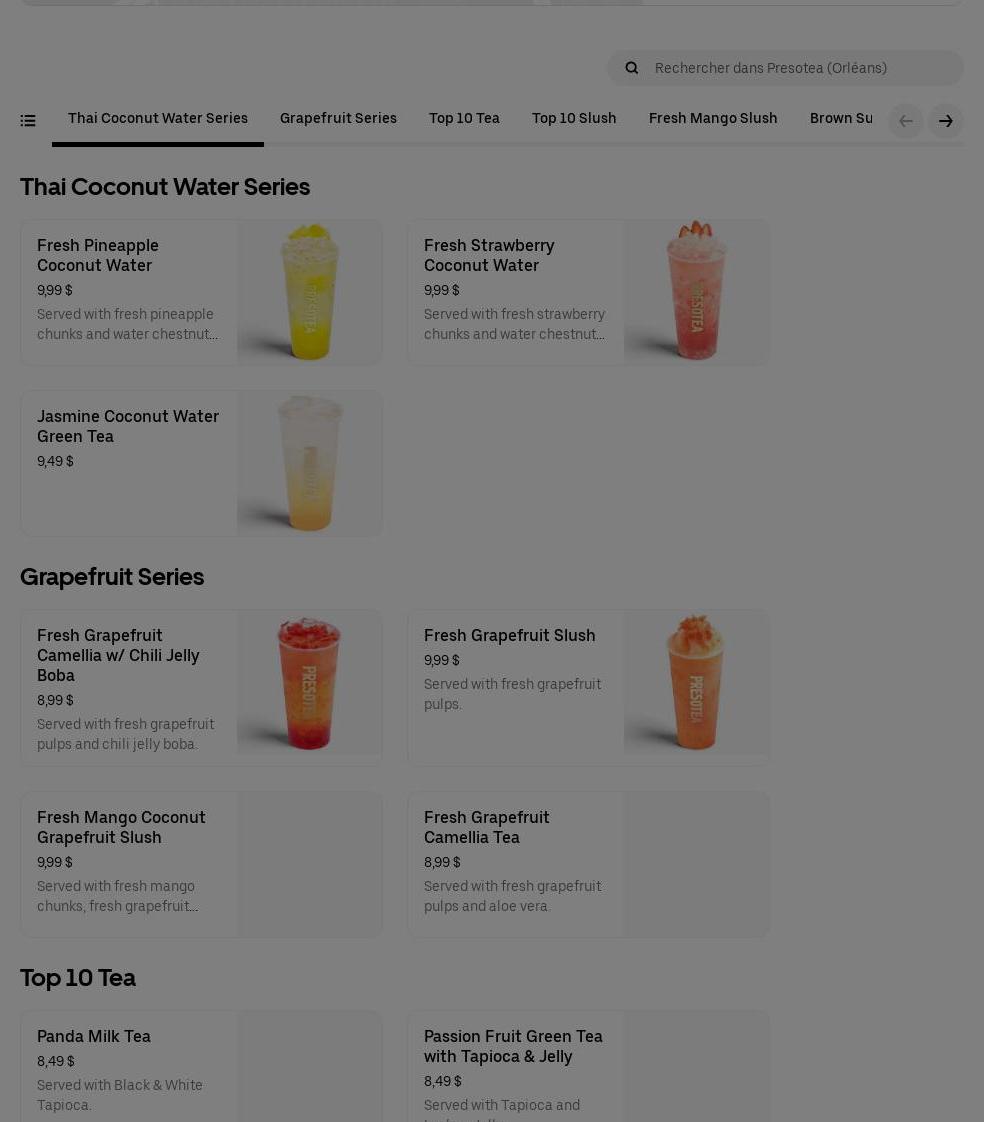
Task: Click the search magnifier icon
Action: 631,68
